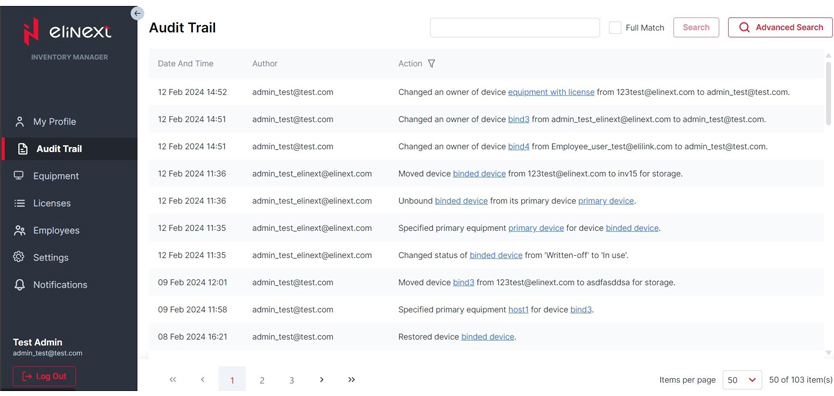
Task: Click author in the 12 Feb 14:52 row
Action: (x=293, y=92)
